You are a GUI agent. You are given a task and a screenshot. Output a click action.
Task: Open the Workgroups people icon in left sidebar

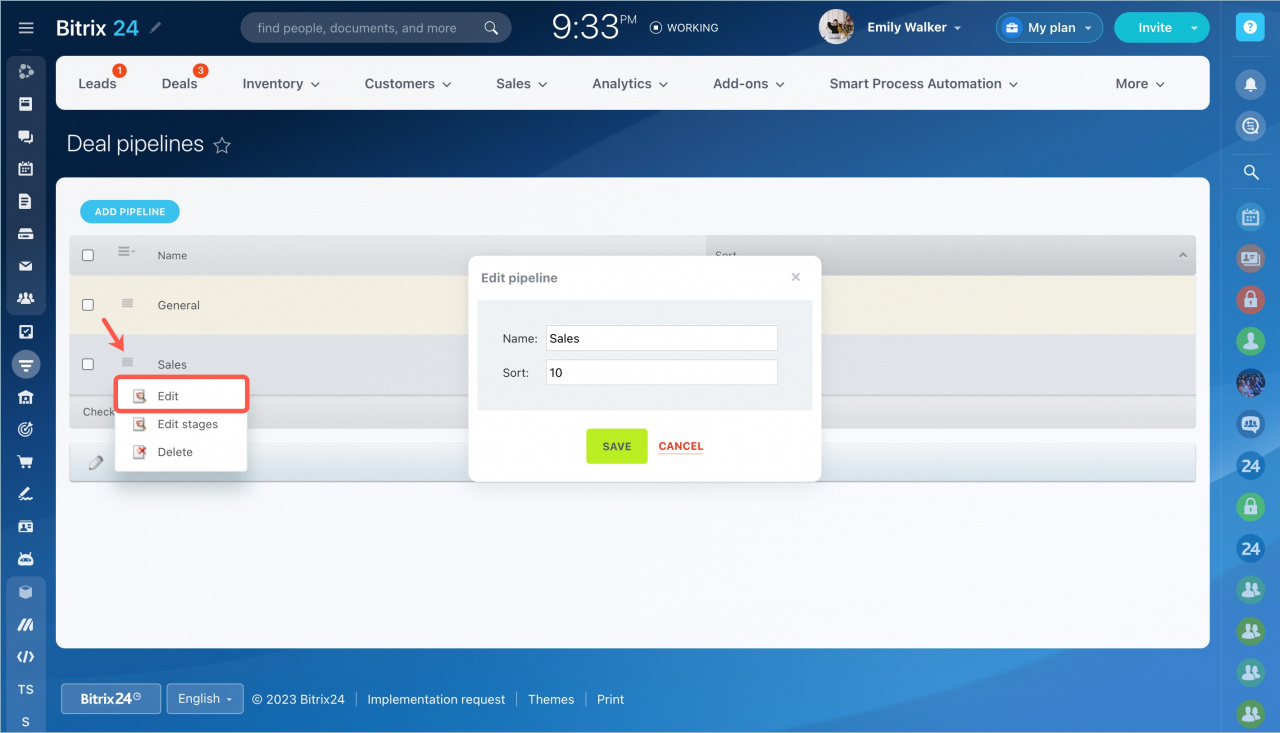tap(26, 298)
